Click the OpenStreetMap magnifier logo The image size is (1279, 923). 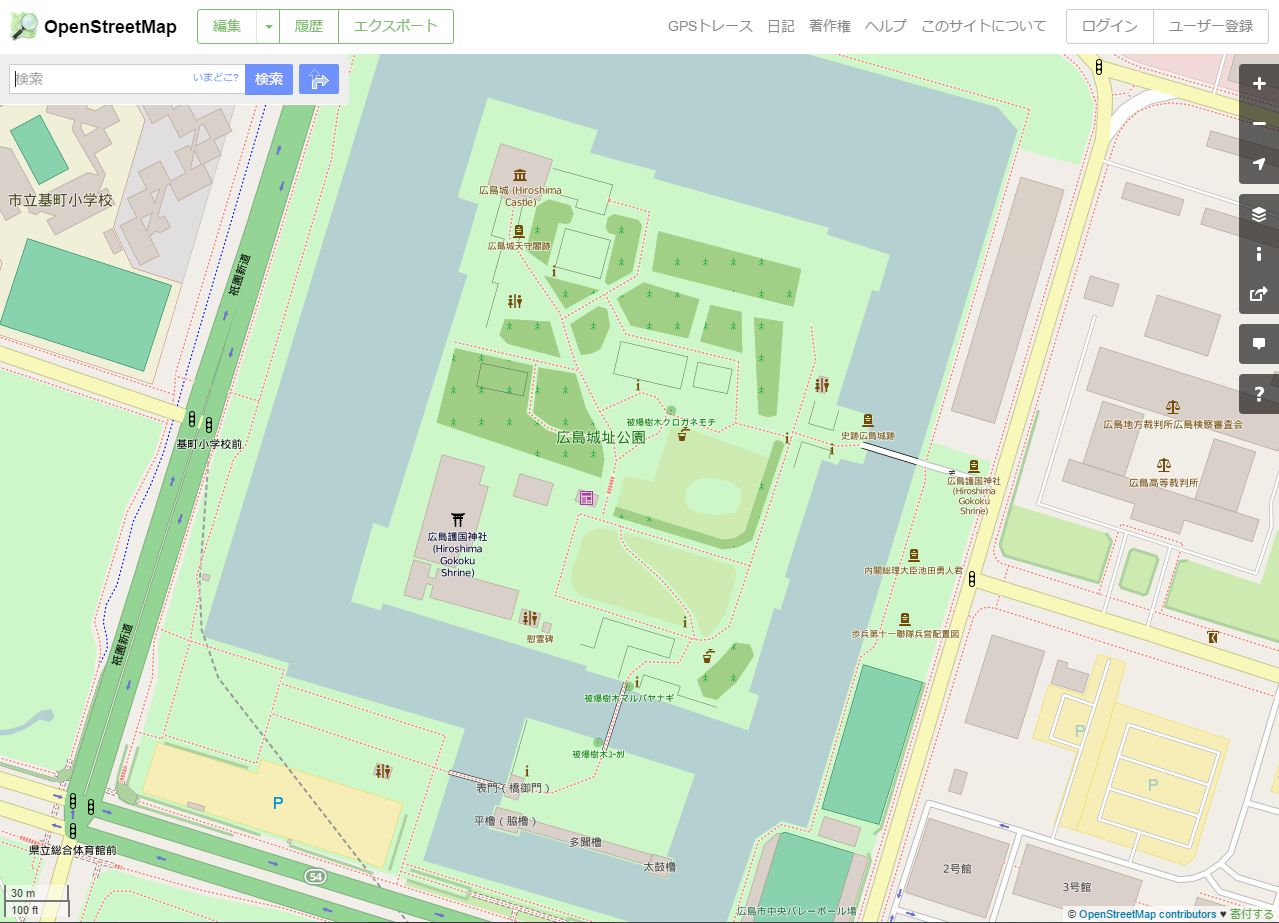point(24,26)
